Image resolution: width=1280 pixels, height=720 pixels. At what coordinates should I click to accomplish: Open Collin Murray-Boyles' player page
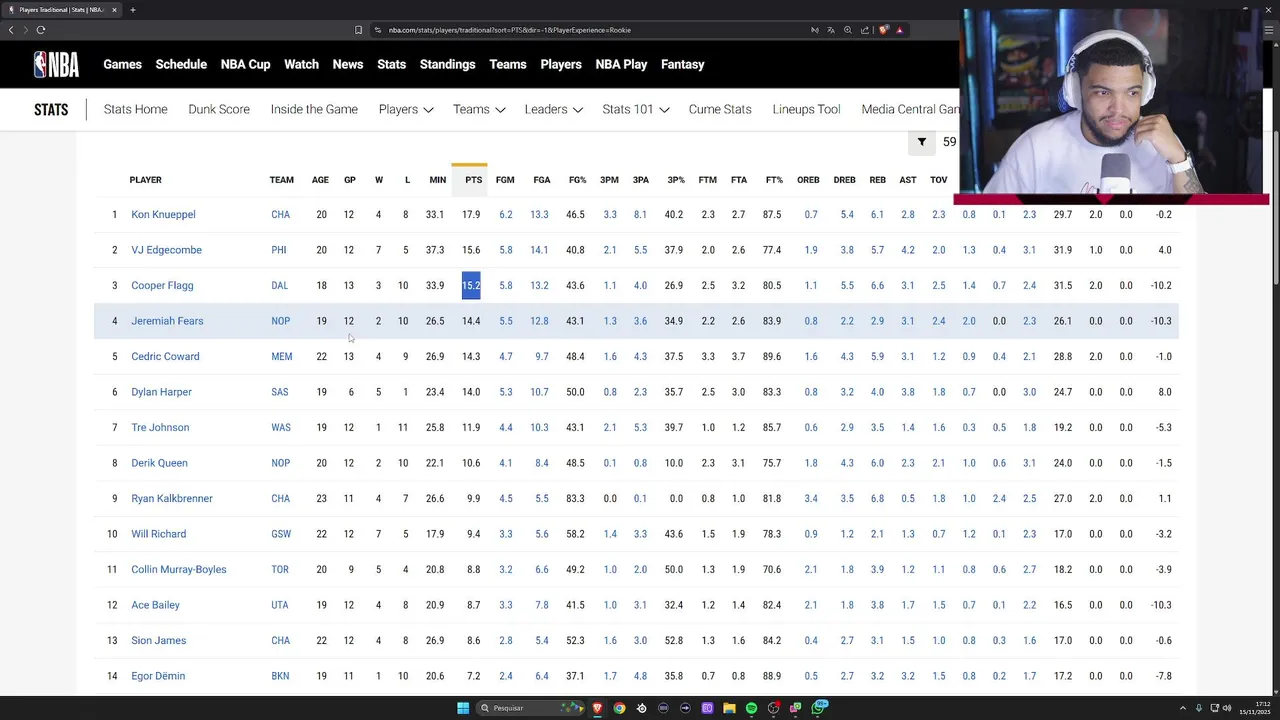coord(178,570)
